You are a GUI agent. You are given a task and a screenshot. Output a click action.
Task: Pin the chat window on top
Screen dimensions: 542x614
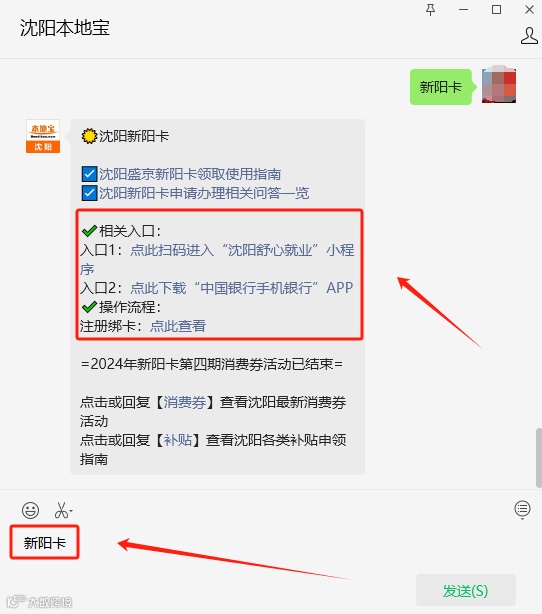click(x=430, y=10)
